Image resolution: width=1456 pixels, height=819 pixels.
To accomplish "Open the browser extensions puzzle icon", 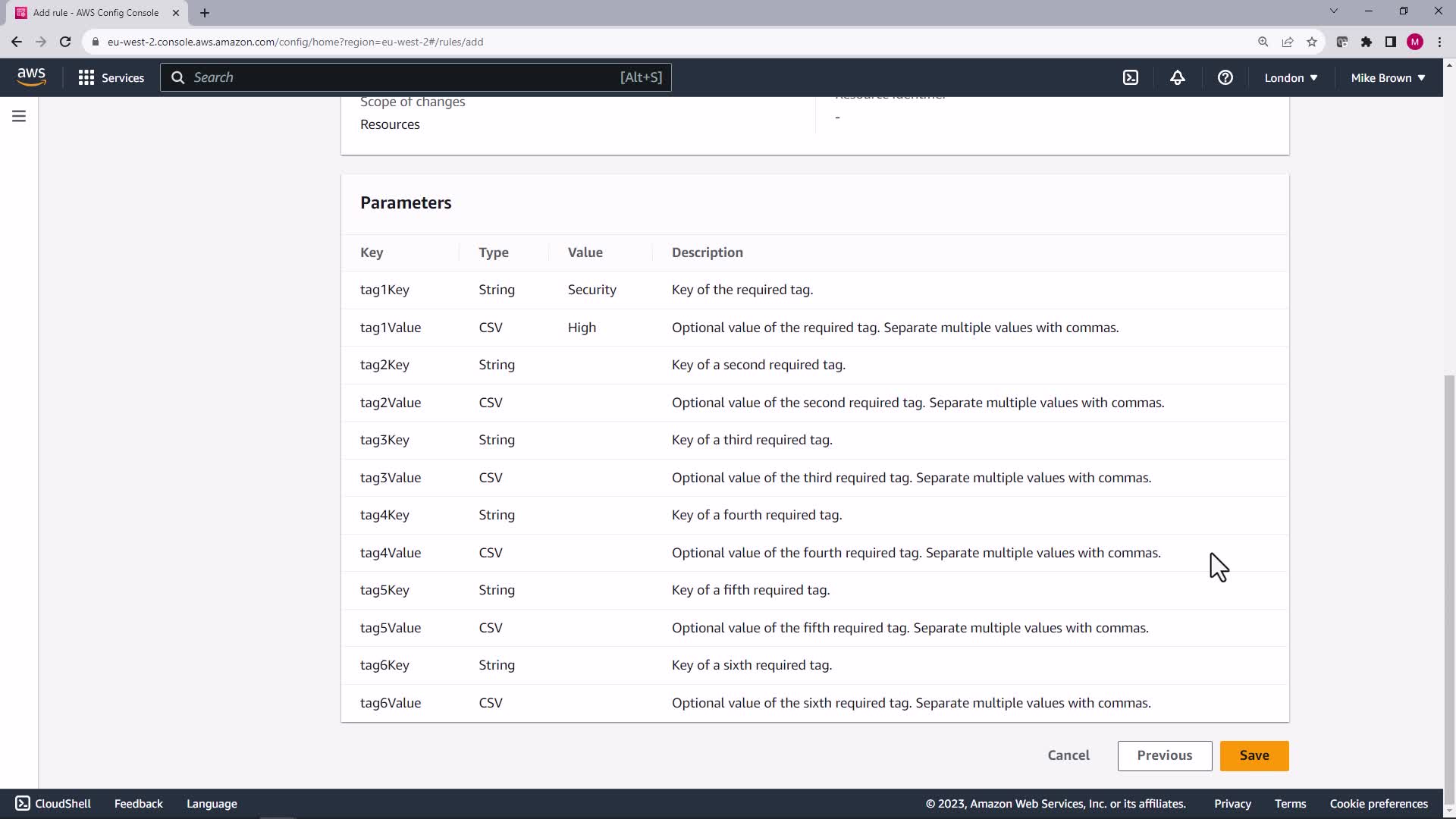I will click(x=1366, y=42).
